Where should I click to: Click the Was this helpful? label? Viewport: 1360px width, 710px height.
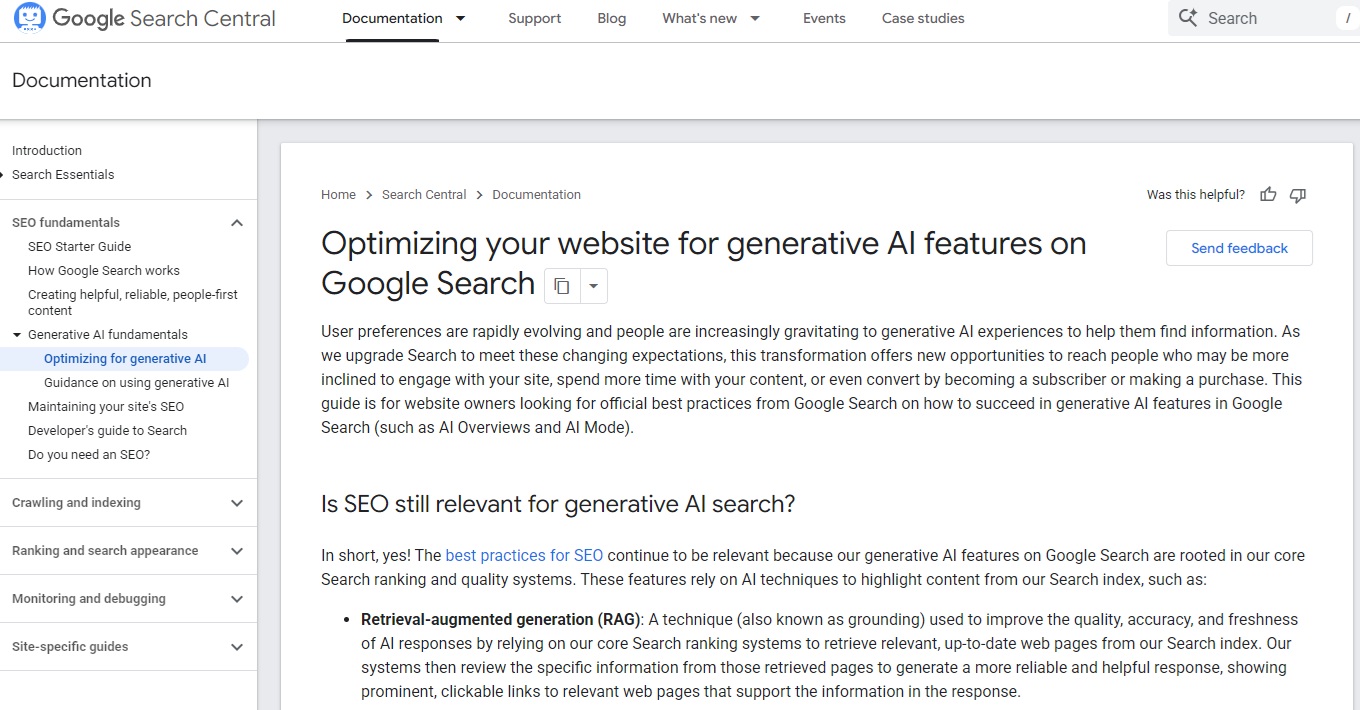tap(1196, 195)
